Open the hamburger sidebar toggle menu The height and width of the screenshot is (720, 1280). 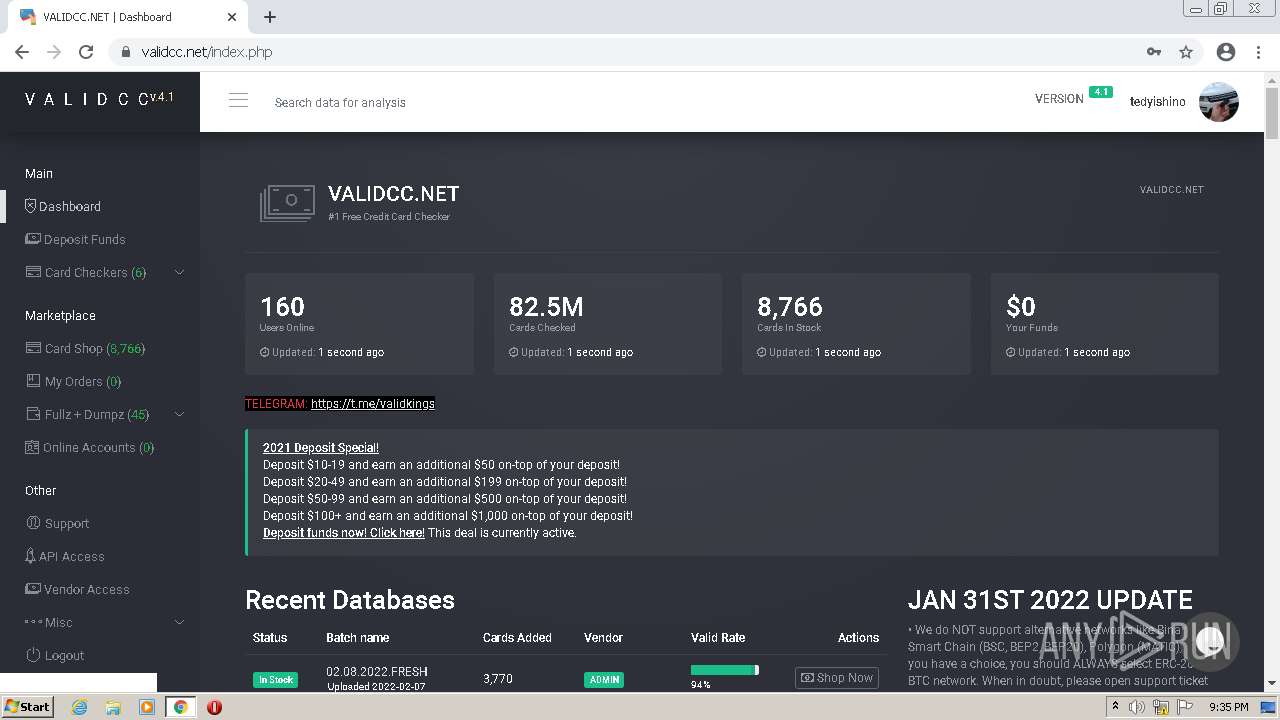click(238, 100)
